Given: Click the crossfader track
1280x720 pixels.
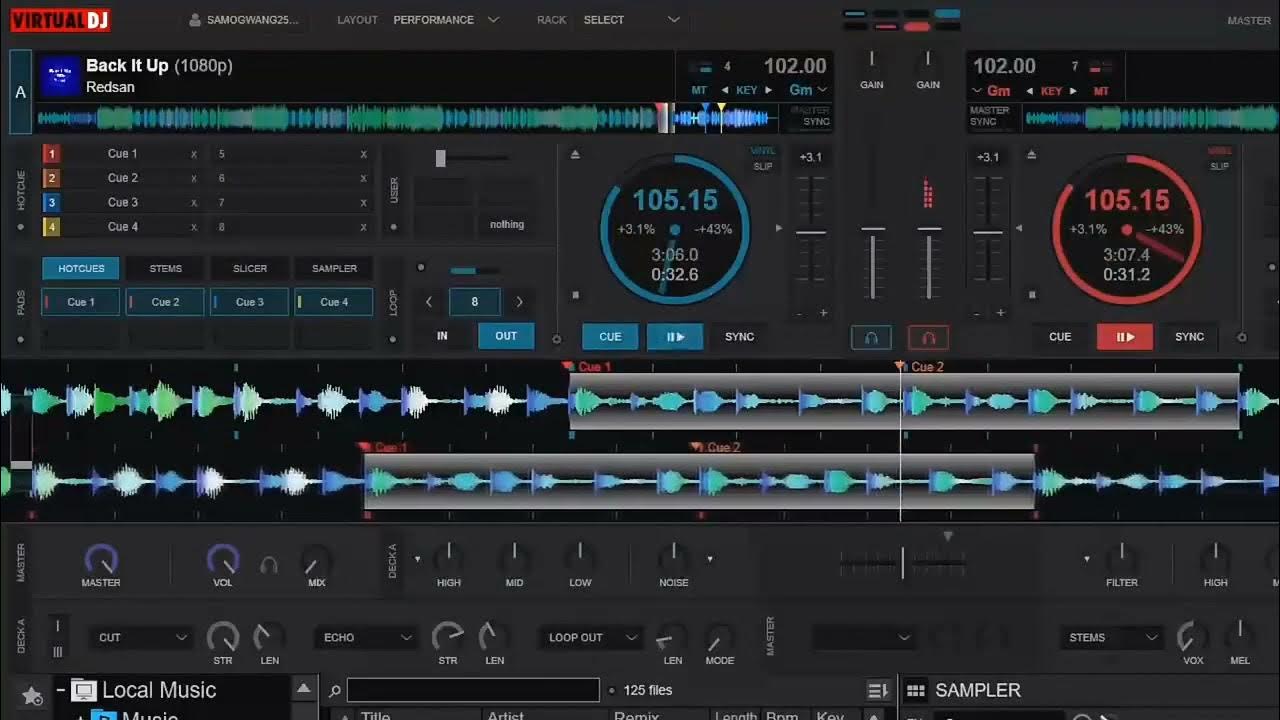Looking at the screenshot, I should coord(903,563).
